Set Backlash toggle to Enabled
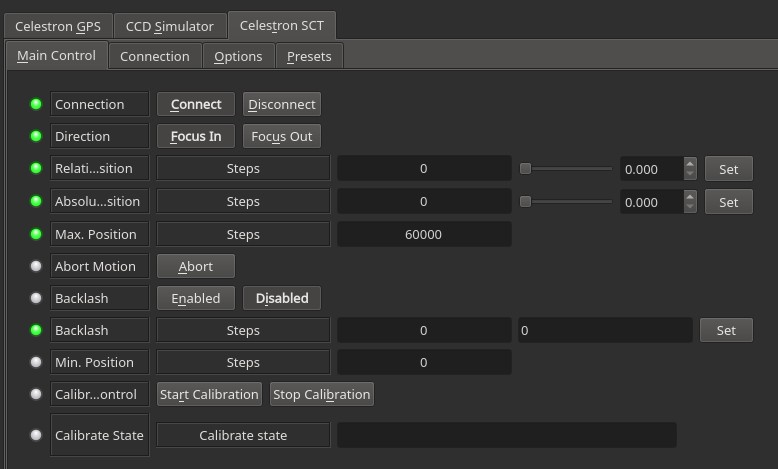The image size is (778, 469). (x=196, y=298)
